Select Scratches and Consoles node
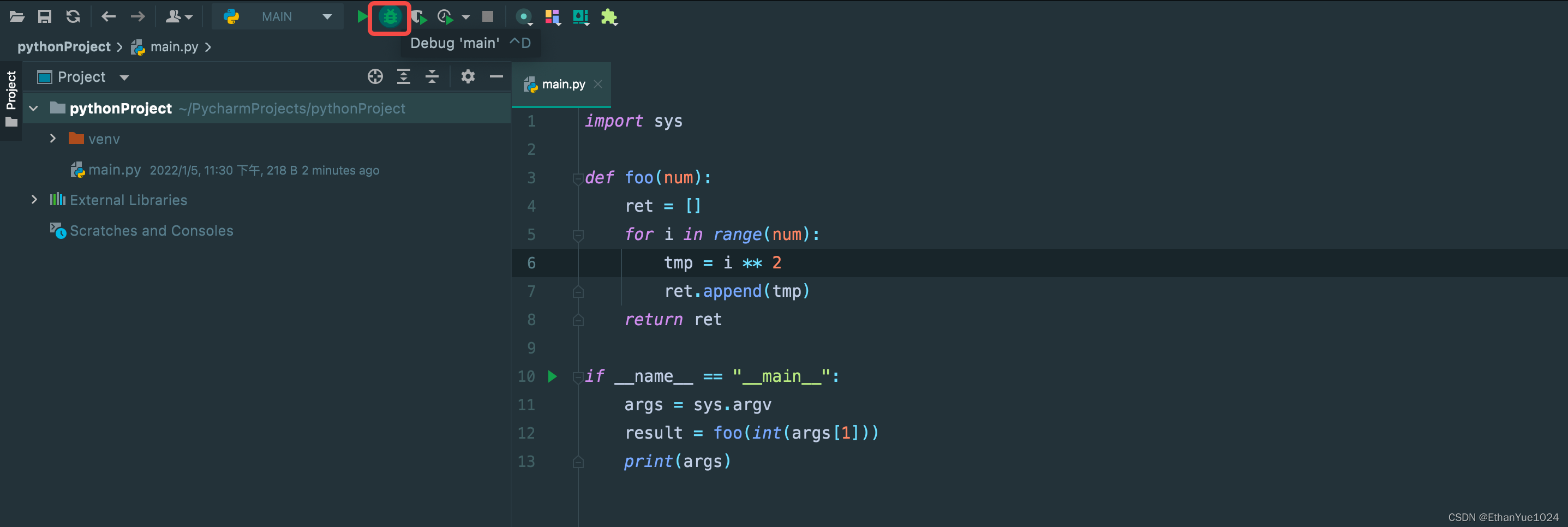Image resolution: width=1568 pixels, height=527 pixels. pos(152,231)
